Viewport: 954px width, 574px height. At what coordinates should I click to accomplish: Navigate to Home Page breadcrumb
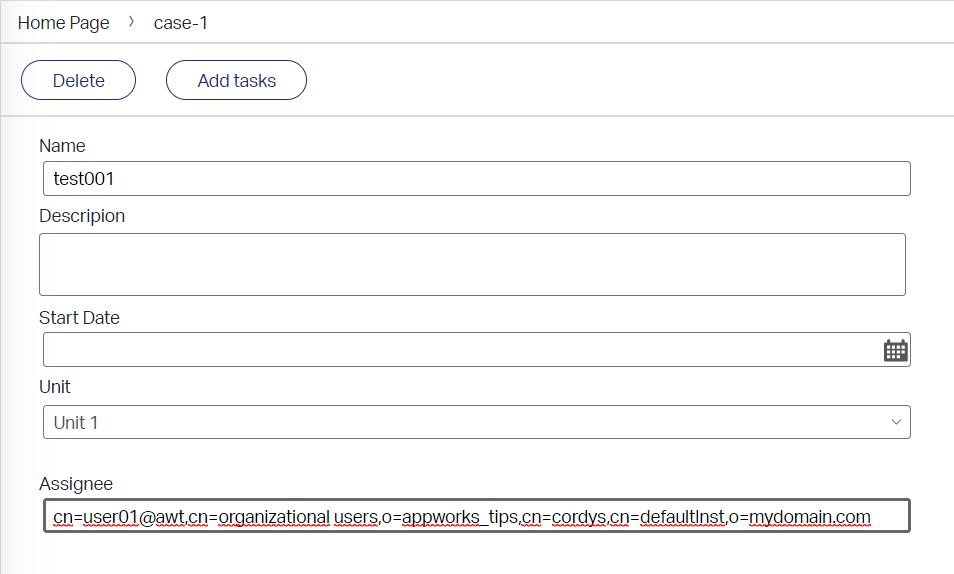point(64,23)
